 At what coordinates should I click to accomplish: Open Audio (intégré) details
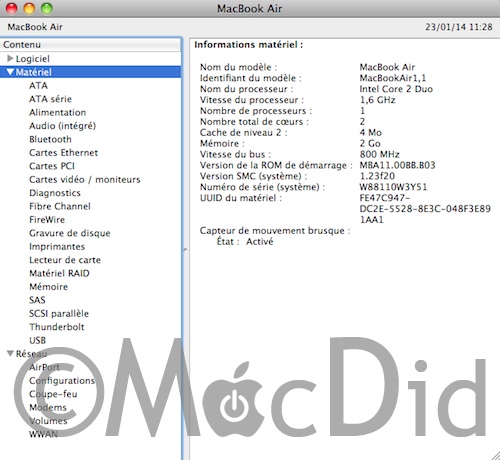[x=62, y=126]
